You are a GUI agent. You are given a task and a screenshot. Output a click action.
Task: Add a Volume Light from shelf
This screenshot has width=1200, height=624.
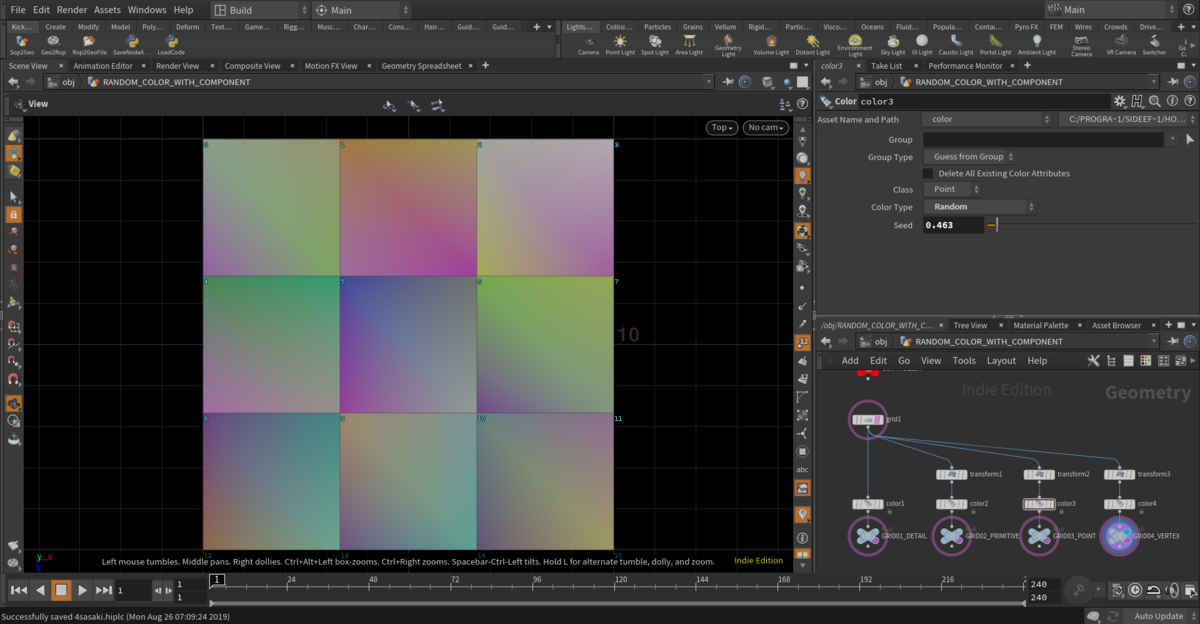coord(771,44)
